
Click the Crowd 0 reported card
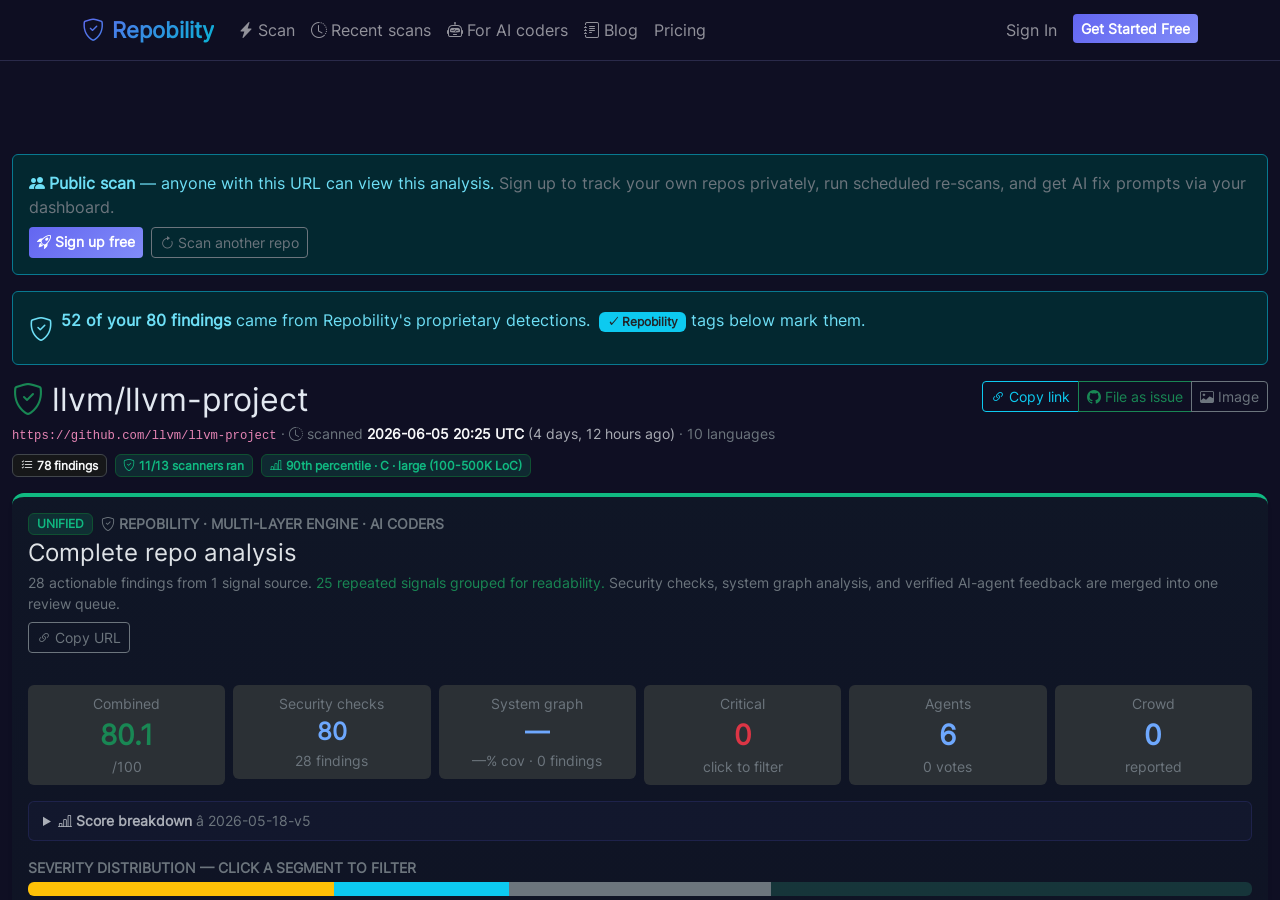pyautogui.click(x=1153, y=735)
